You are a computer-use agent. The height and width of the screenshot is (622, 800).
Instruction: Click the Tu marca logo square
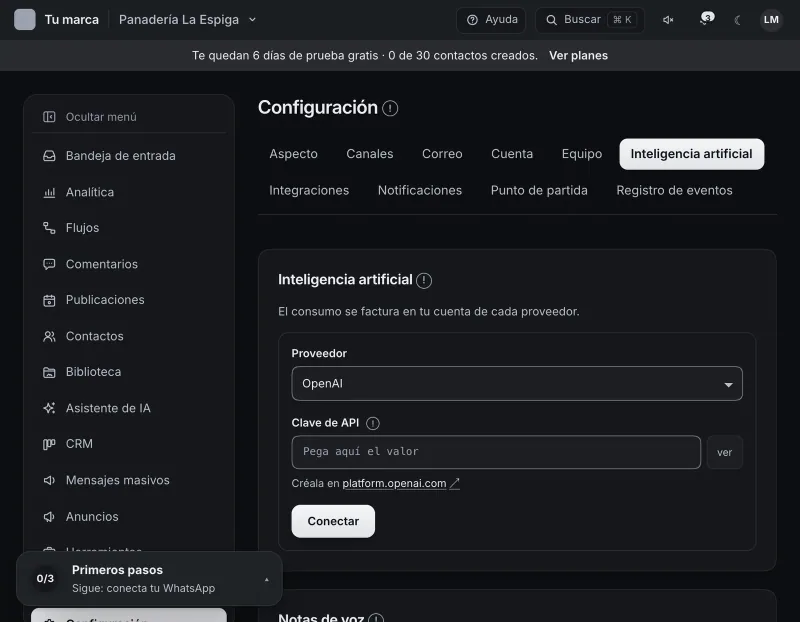click(24, 20)
